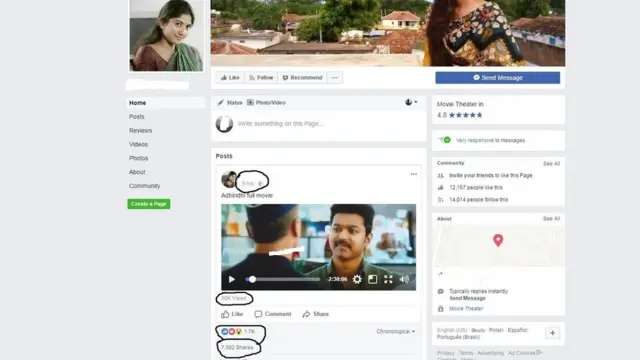Open the Privacy footer link
The width and height of the screenshot is (640, 360).
pyautogui.click(x=445, y=353)
